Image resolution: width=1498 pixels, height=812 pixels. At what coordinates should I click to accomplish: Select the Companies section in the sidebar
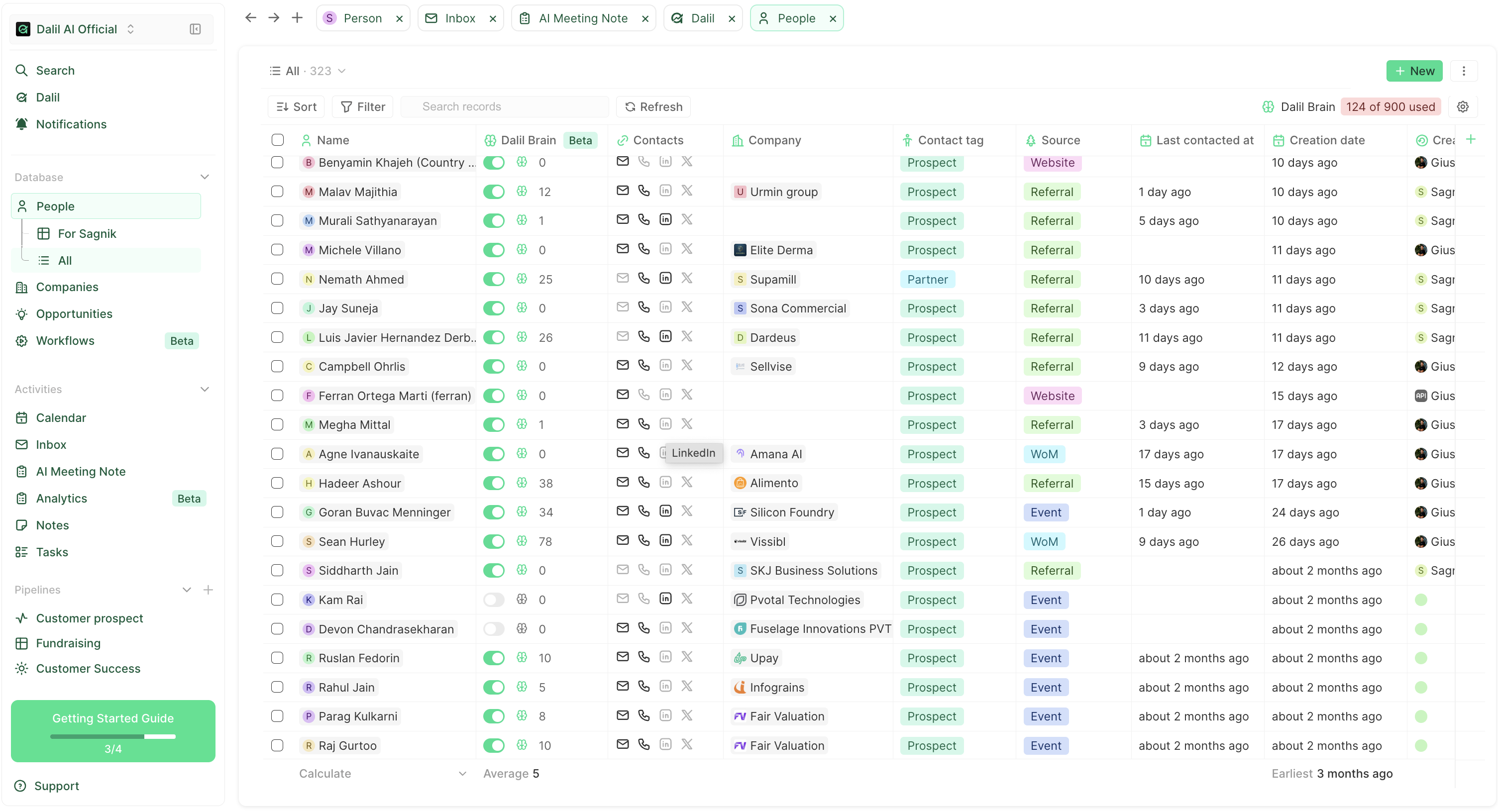click(x=67, y=287)
